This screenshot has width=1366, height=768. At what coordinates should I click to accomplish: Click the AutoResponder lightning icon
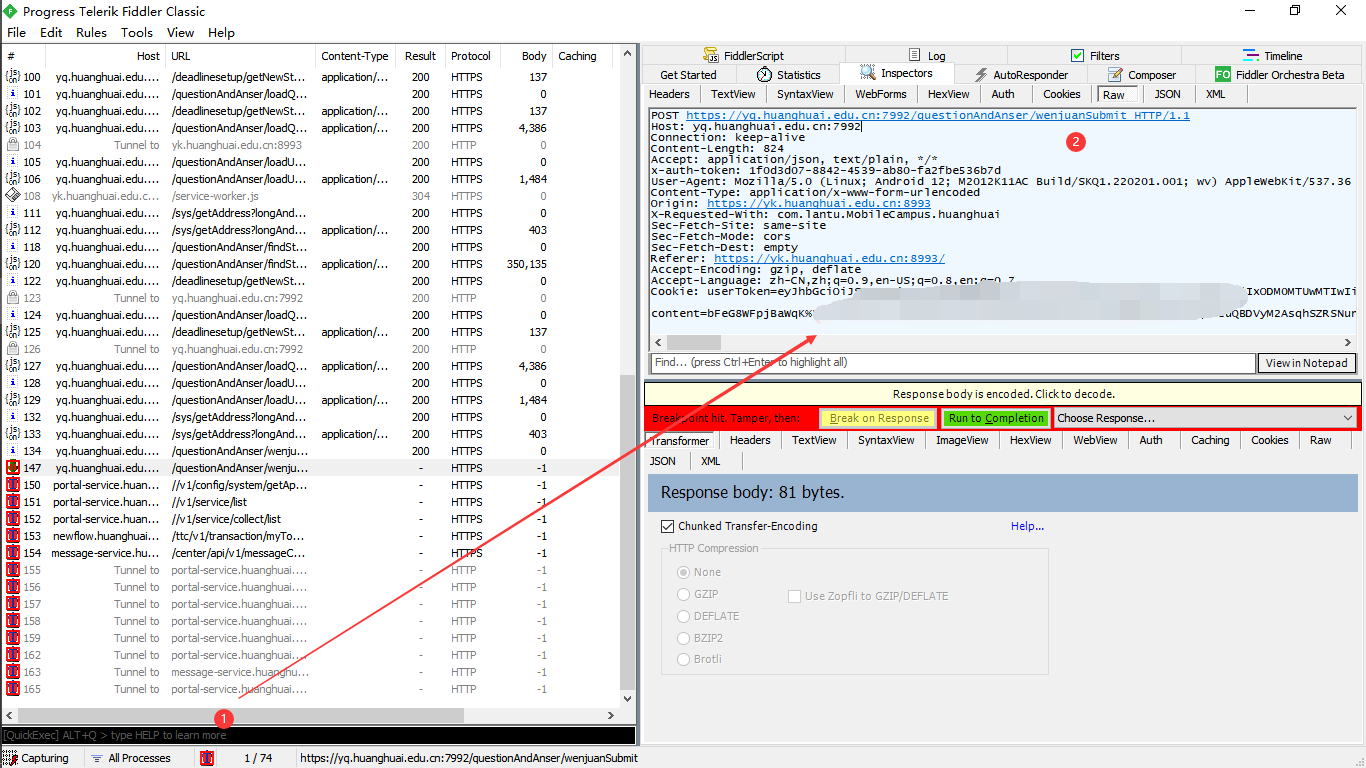tap(982, 75)
